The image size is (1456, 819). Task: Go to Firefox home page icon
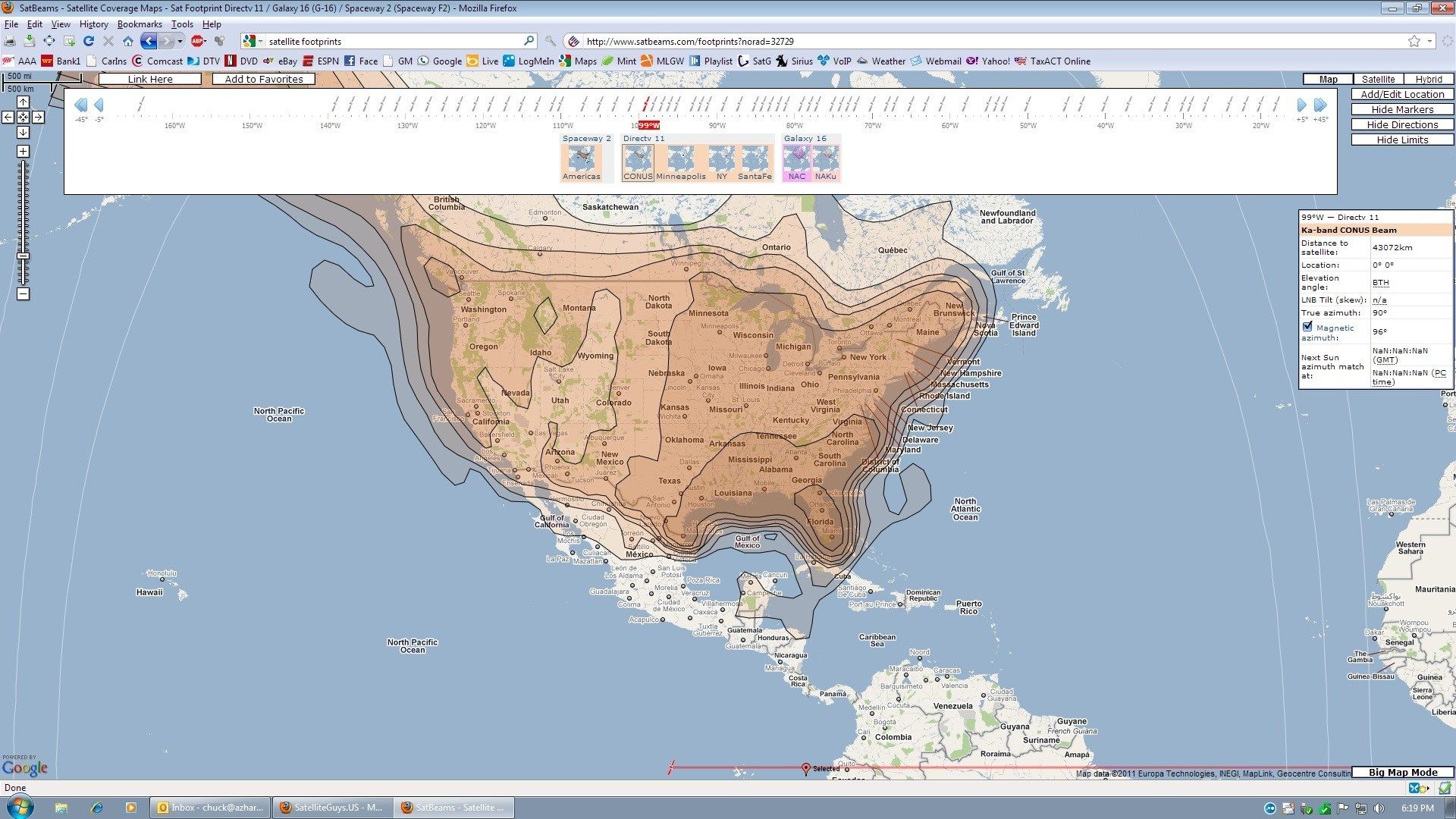(x=128, y=41)
